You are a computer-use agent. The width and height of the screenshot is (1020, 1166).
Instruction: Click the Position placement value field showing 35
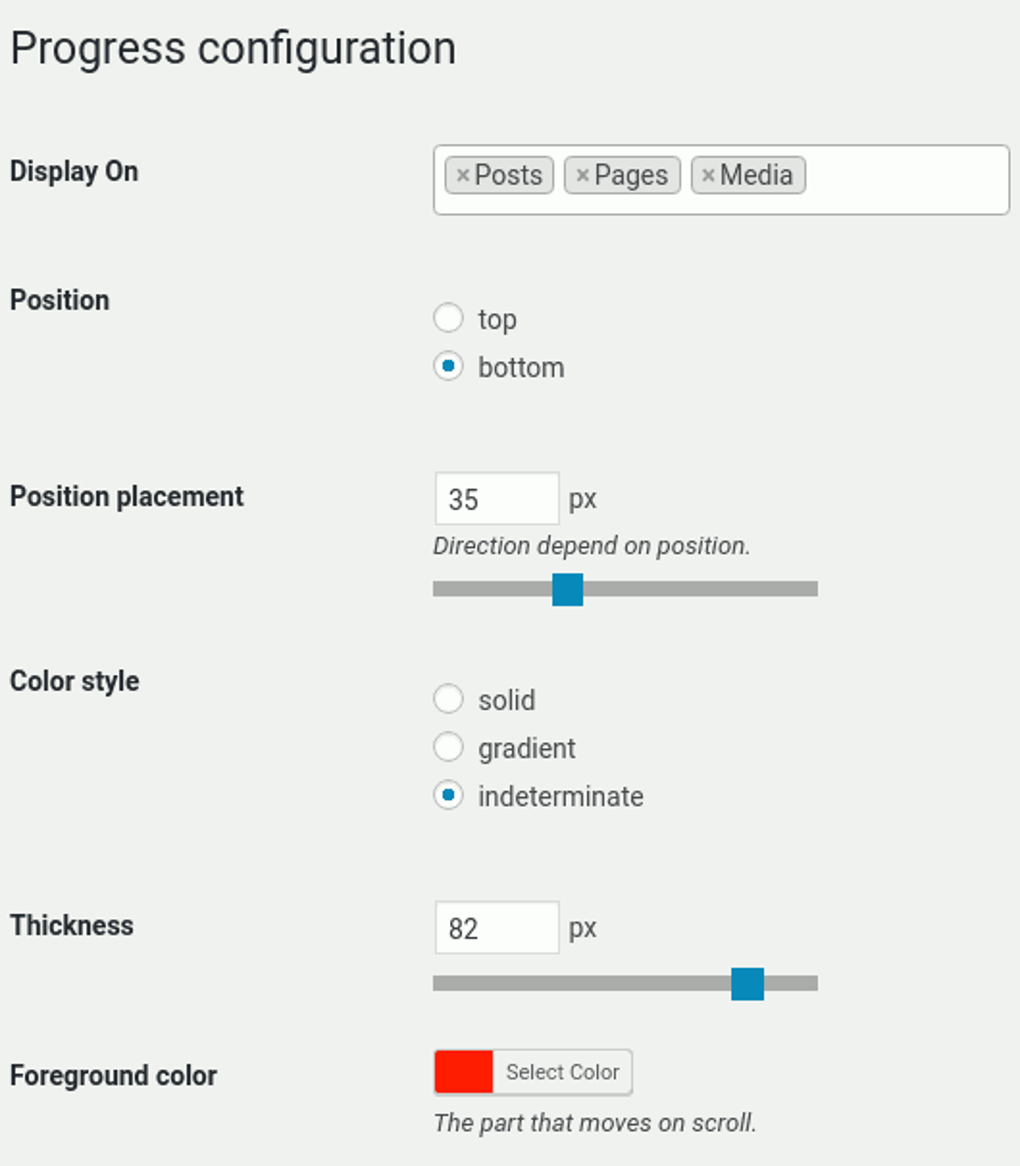coord(496,497)
